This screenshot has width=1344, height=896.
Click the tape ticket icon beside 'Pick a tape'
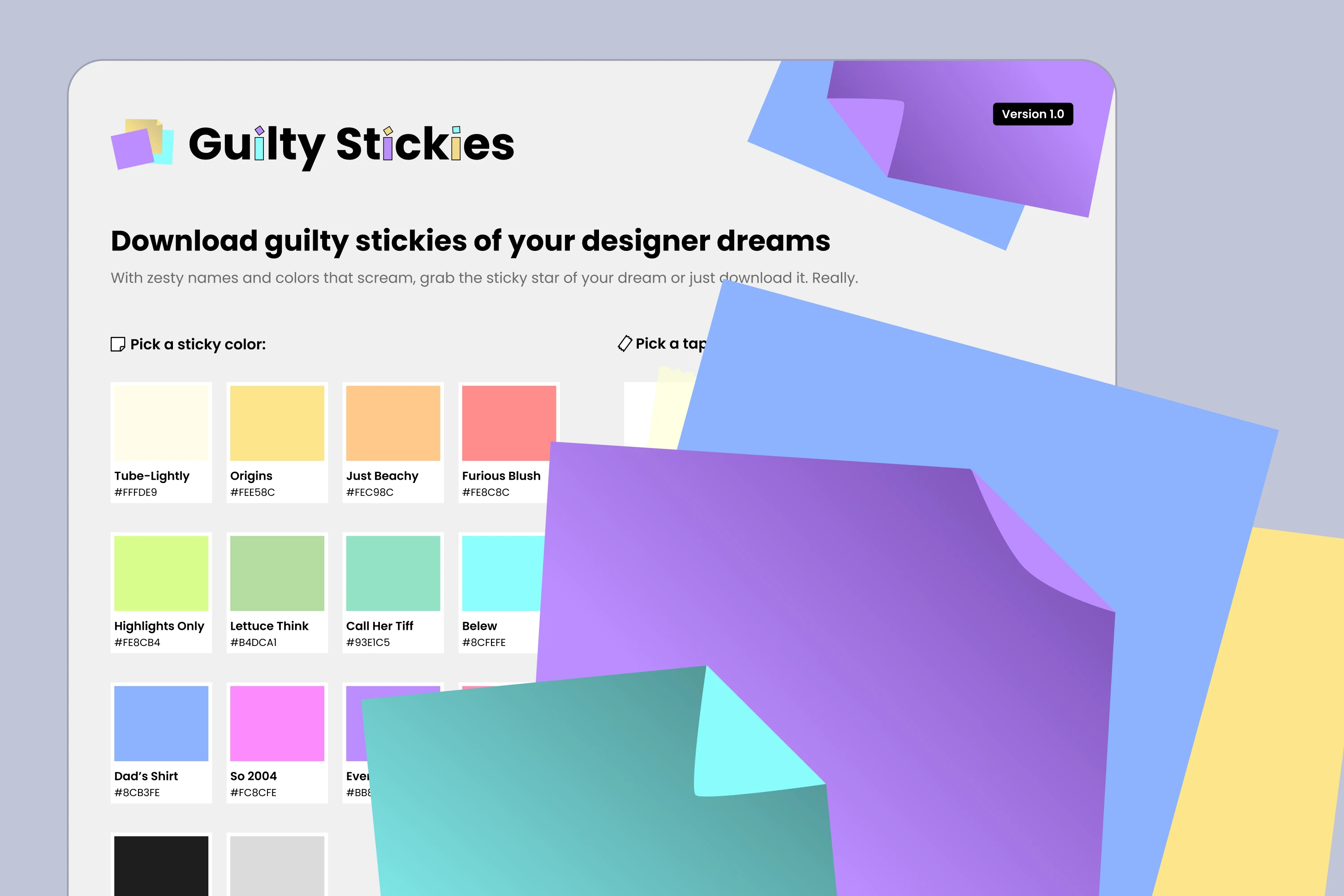click(x=625, y=344)
